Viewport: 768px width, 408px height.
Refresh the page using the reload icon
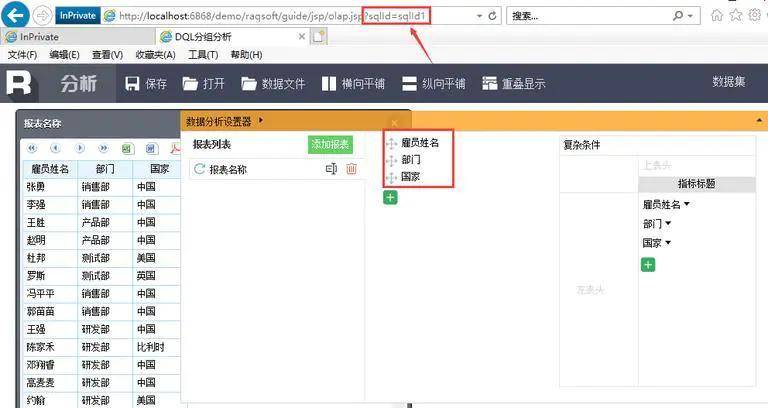pyautogui.click(x=493, y=16)
